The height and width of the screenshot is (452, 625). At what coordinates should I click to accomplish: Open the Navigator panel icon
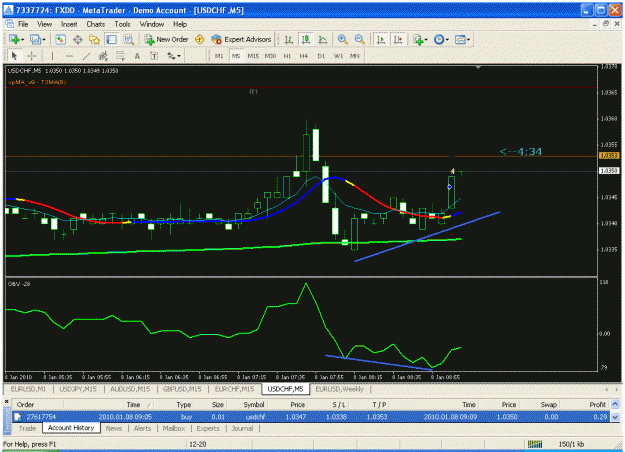pyautogui.click(x=94, y=39)
